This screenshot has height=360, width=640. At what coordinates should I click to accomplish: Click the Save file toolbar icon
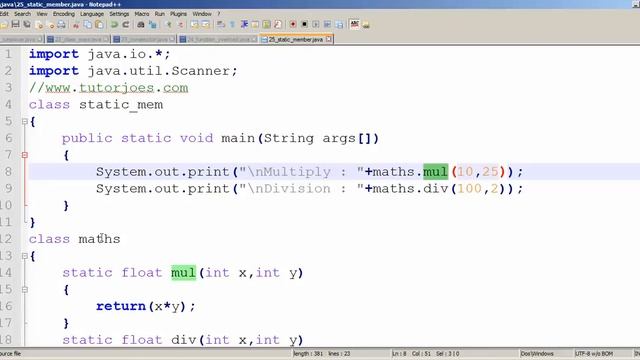(x=16, y=24)
